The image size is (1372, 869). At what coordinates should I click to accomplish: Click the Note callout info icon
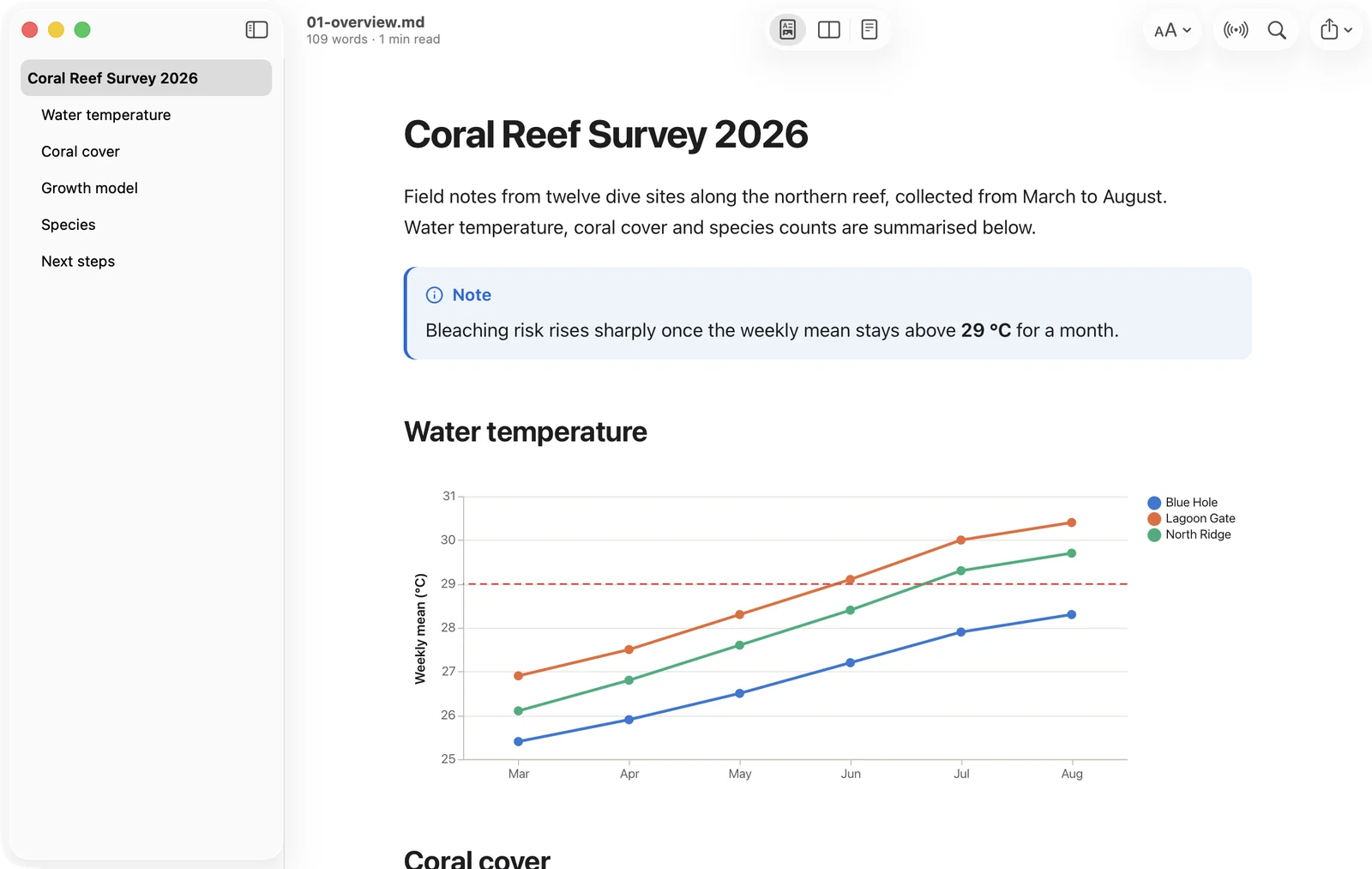point(435,295)
